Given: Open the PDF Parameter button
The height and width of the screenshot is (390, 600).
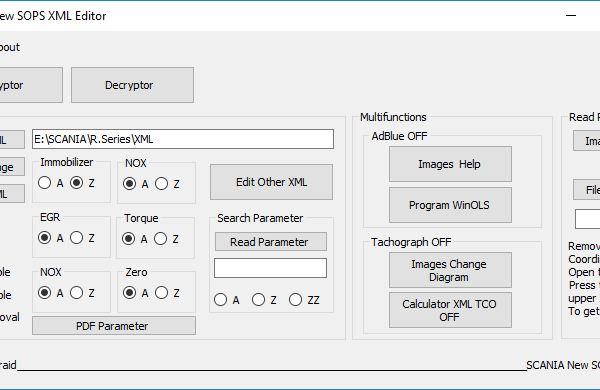Looking at the screenshot, I should click(114, 326).
